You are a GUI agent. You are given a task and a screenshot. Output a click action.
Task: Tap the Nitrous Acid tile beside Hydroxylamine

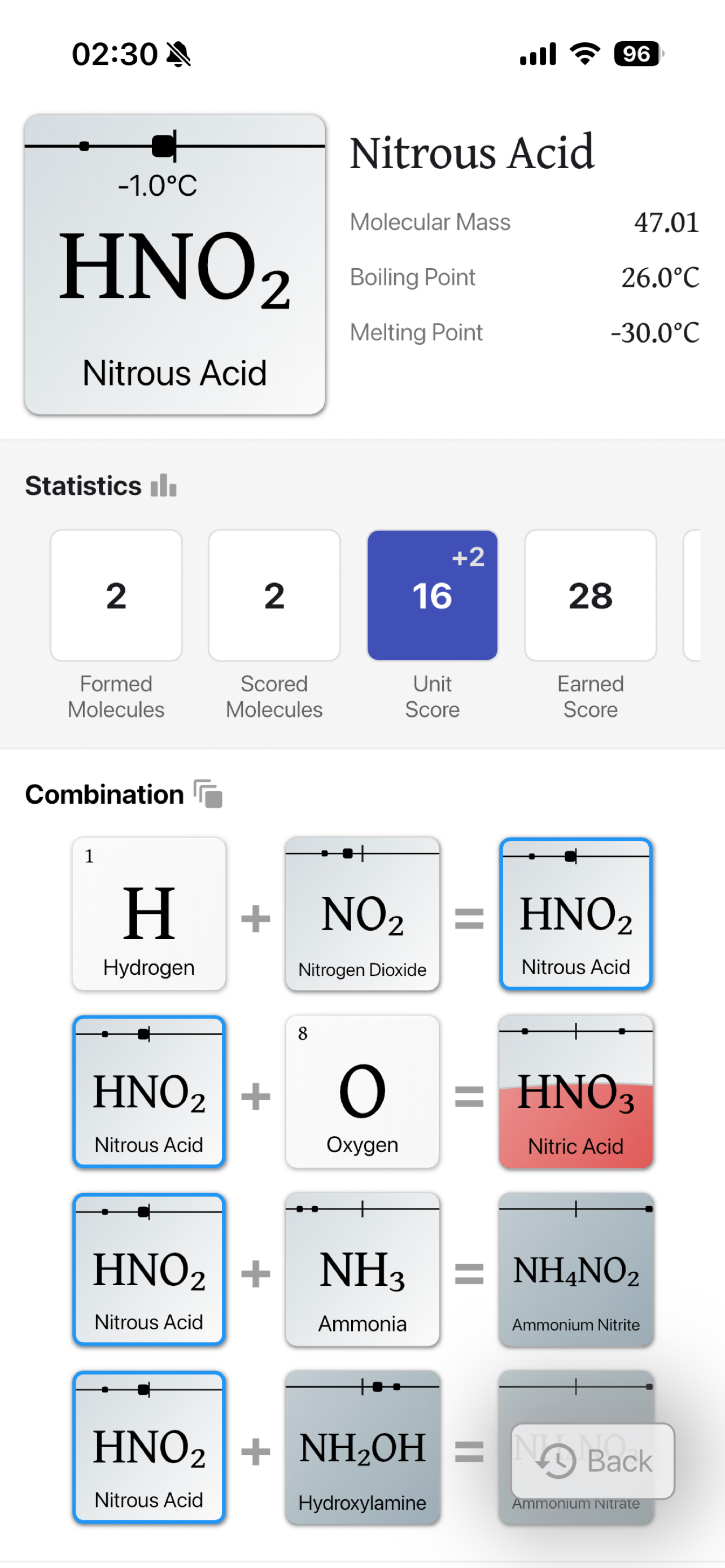tap(149, 1447)
